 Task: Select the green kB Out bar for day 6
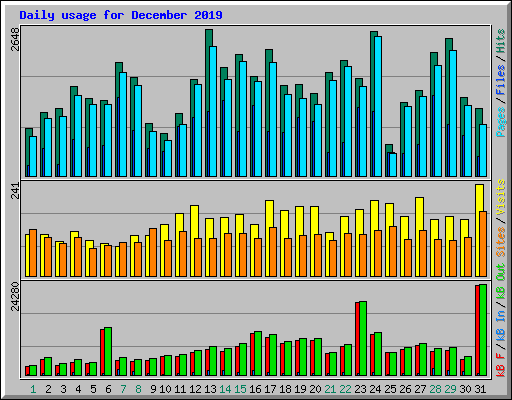[108, 351]
